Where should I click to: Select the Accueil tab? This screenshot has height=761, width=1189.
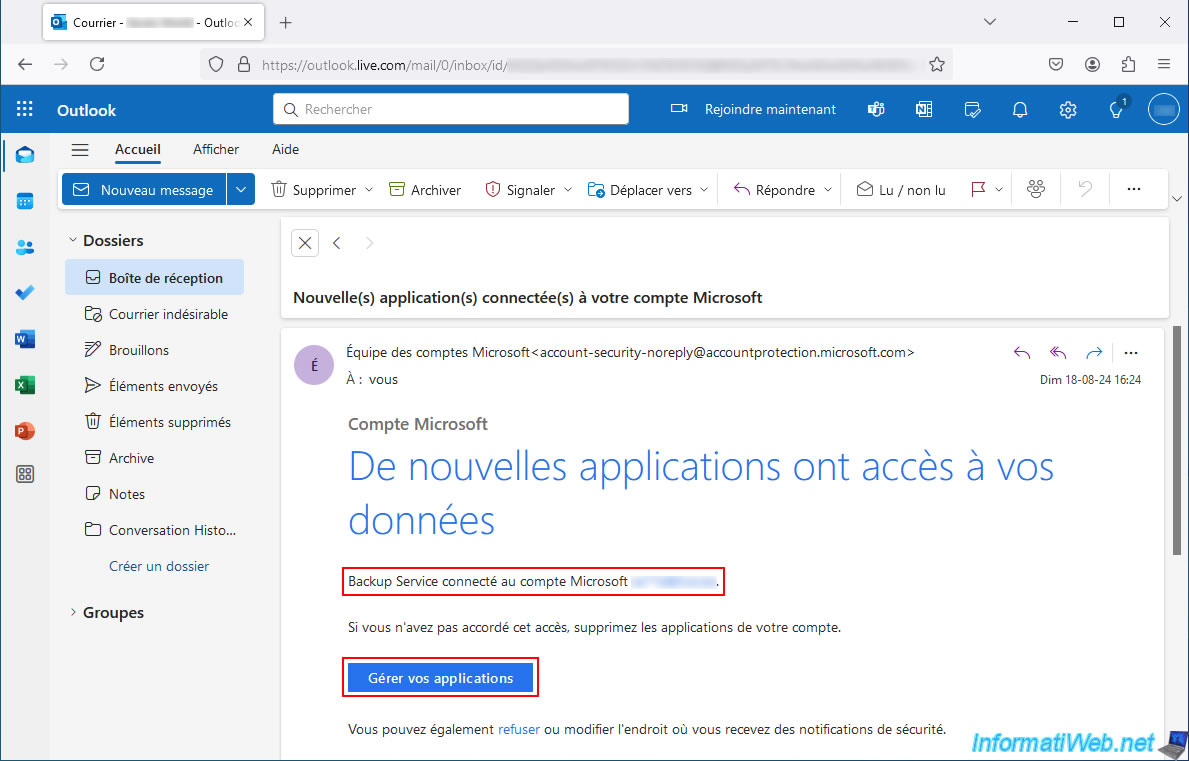click(137, 149)
